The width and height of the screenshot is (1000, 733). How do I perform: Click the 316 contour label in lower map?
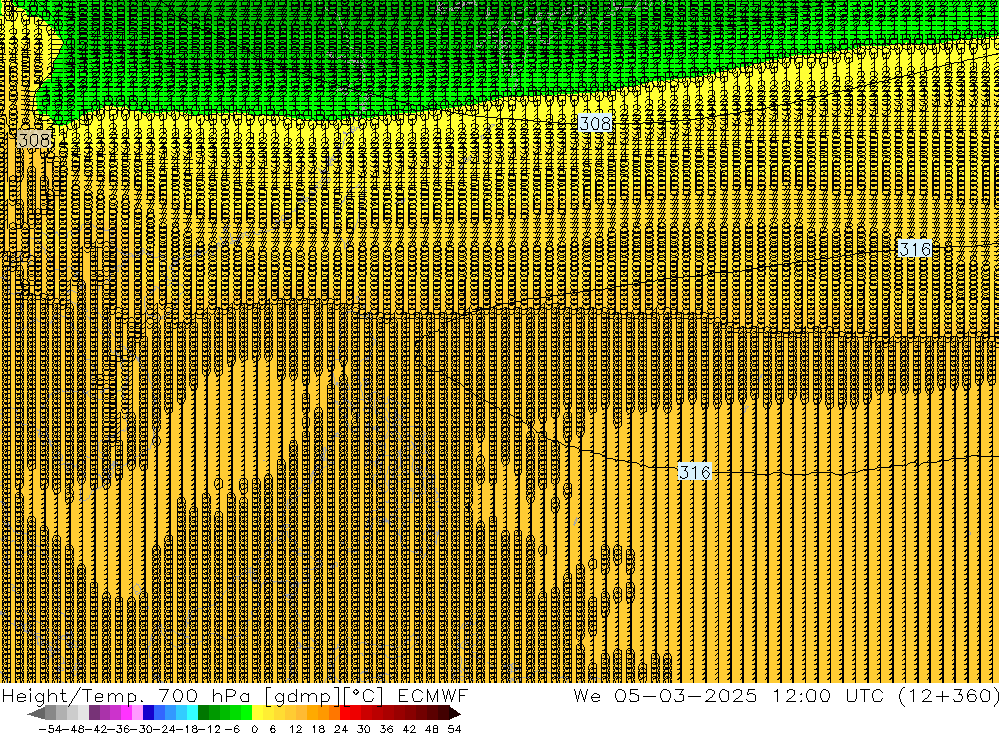click(695, 472)
